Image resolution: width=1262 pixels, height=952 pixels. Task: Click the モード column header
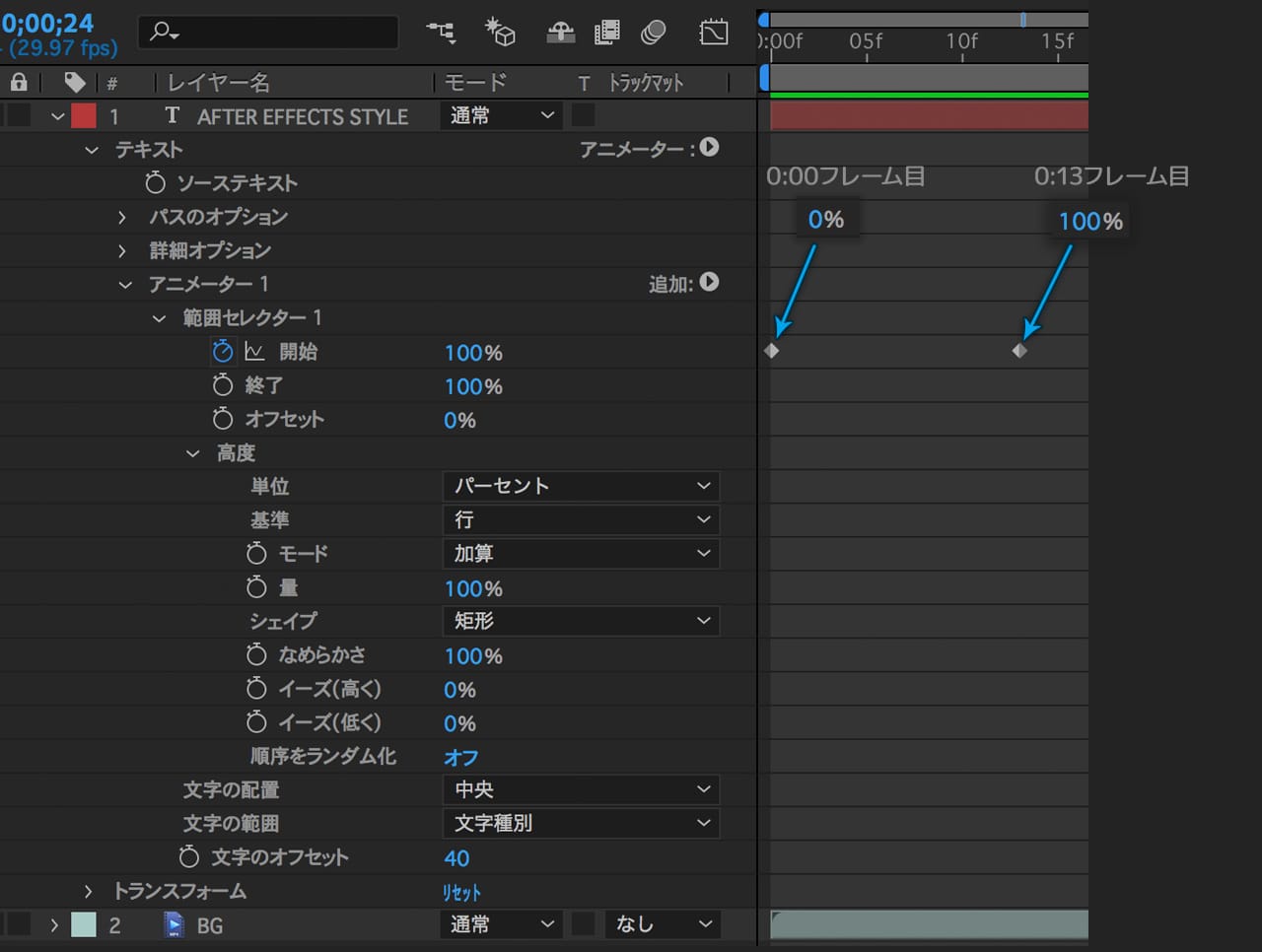tap(475, 83)
